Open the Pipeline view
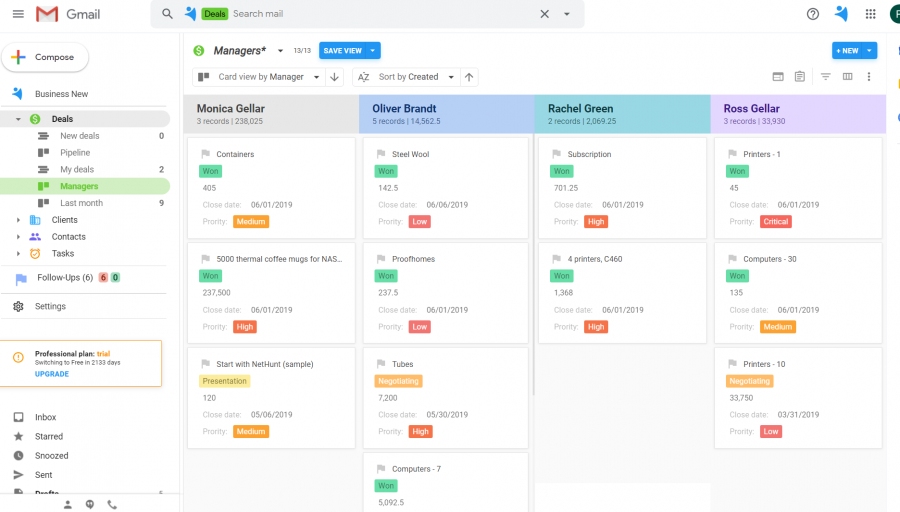 (75, 153)
